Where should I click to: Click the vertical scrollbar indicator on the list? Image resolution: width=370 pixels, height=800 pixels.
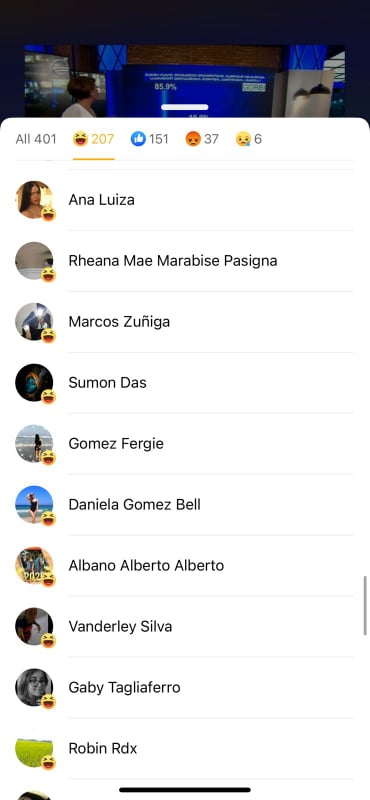pyautogui.click(x=365, y=606)
